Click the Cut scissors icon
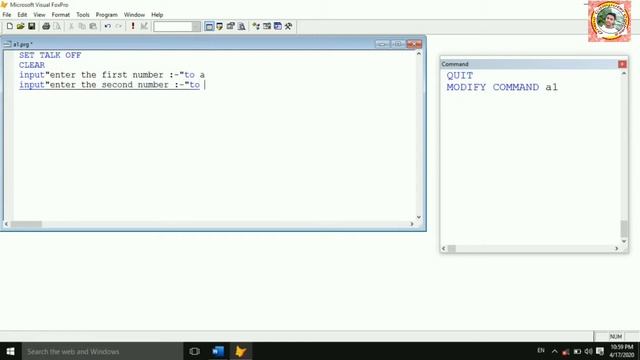640x360 pixels. tap(71, 27)
